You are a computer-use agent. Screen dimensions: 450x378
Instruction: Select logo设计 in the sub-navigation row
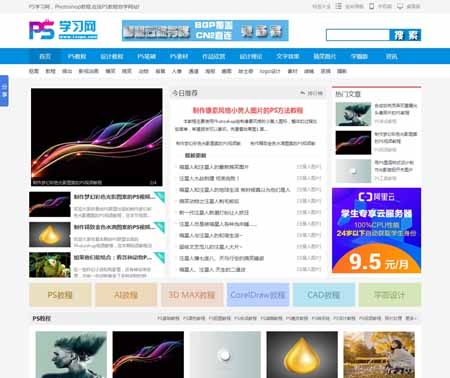[270, 71]
